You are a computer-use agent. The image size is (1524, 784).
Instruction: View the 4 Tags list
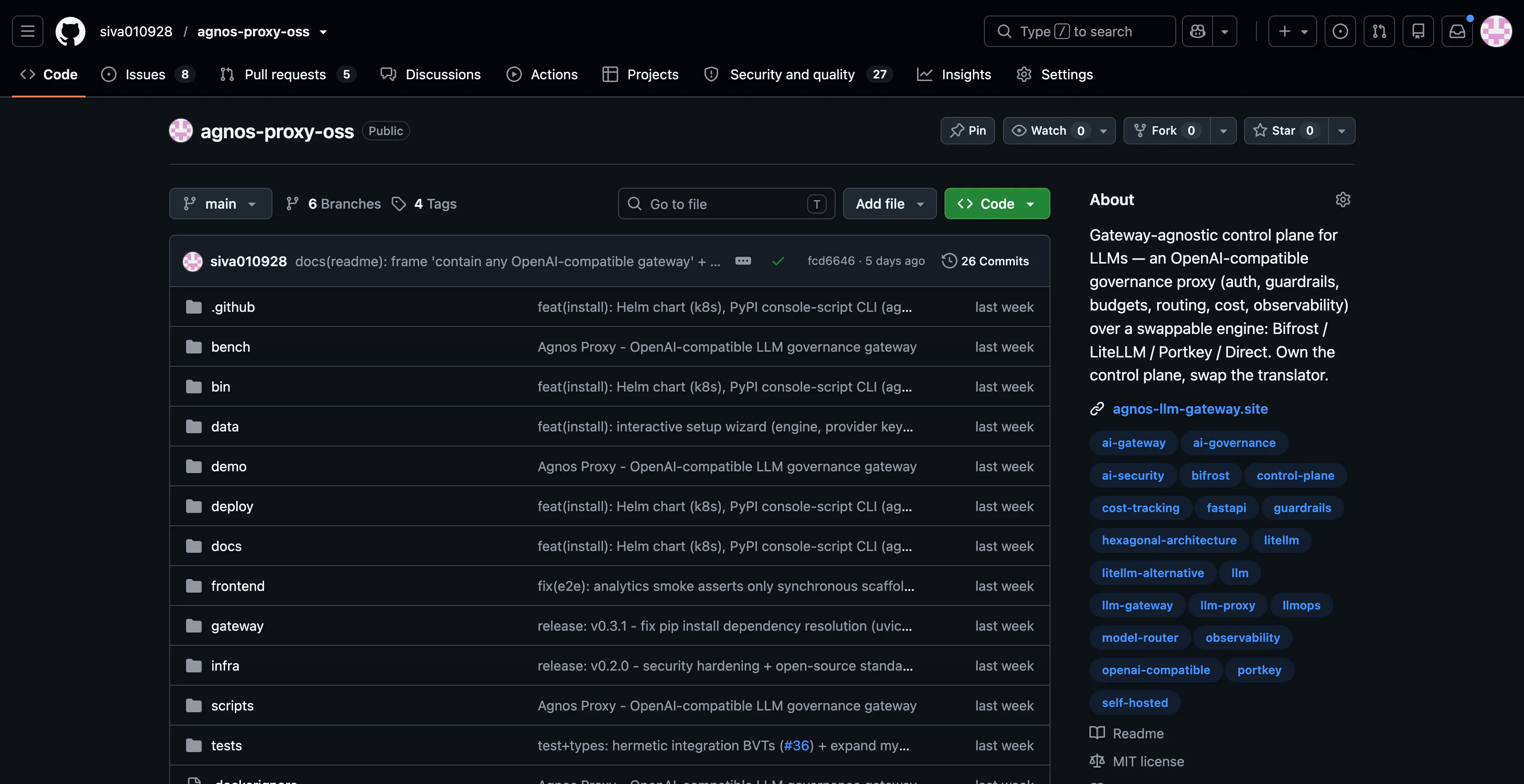[x=424, y=204]
